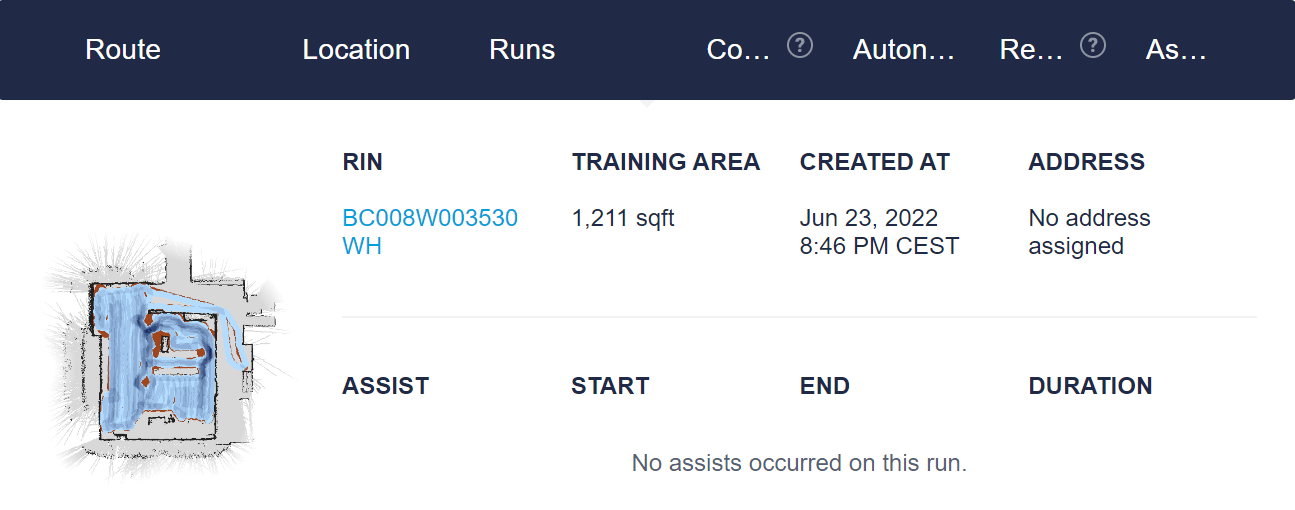The image size is (1295, 510).
Task: Click the "No address assigned" text
Action: pyautogui.click(x=1089, y=232)
